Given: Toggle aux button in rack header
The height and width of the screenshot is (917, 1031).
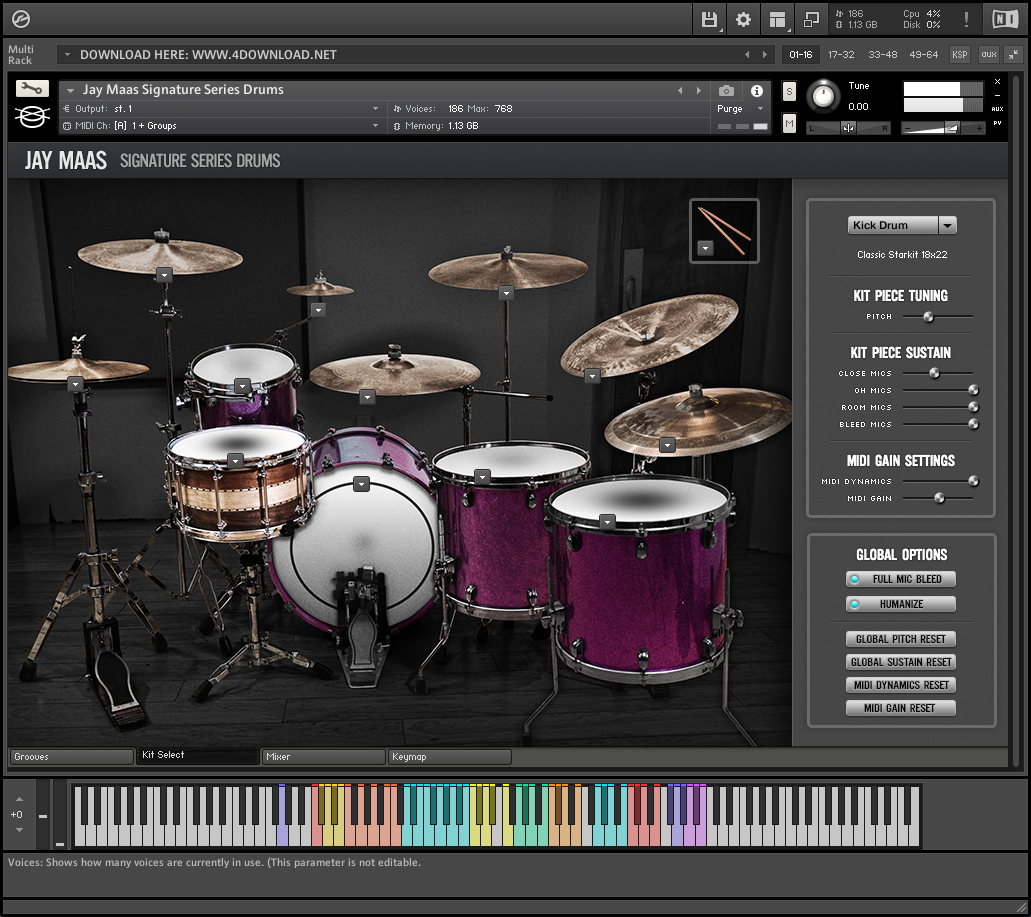Looking at the screenshot, I should point(989,55).
